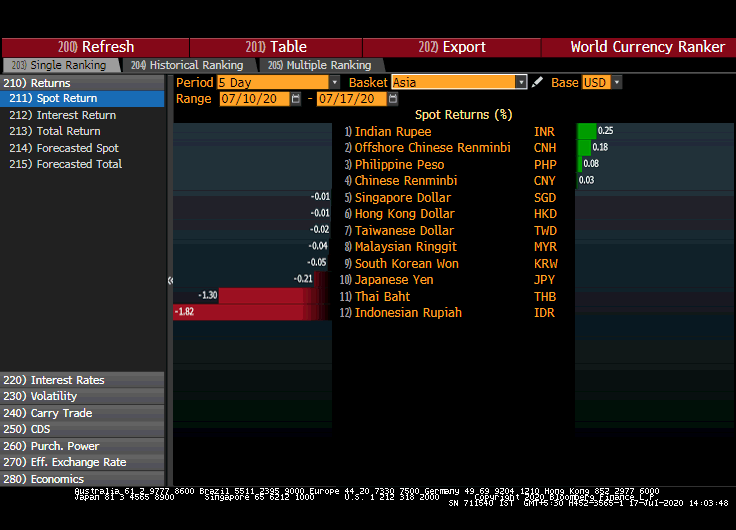Click the red Indonesian Rupiah return bar
The image size is (736, 530).
pos(250,312)
